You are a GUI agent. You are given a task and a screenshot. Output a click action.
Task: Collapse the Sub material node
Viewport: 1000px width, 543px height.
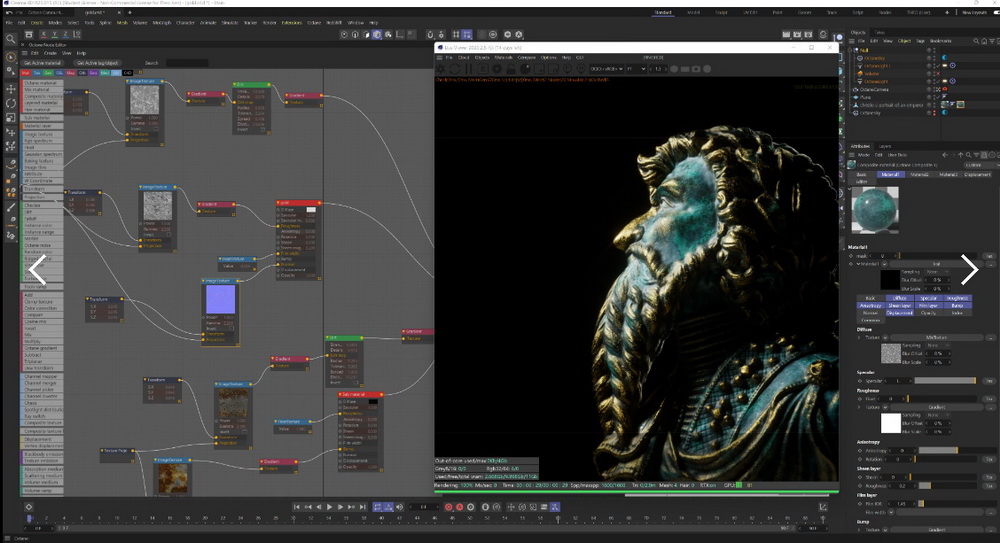pyautogui.click(x=341, y=394)
